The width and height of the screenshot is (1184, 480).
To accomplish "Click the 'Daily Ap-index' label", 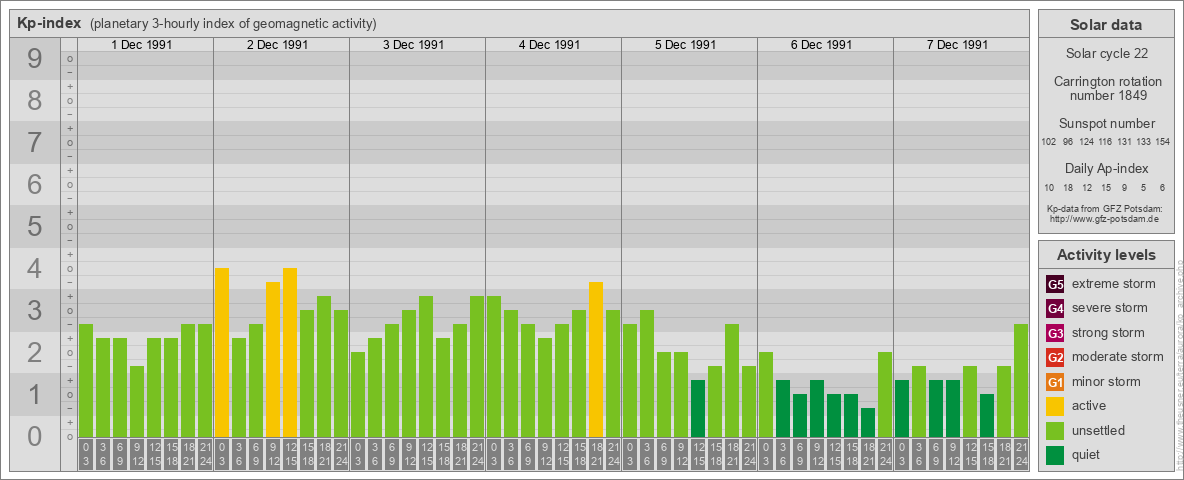I will 1106,168.
